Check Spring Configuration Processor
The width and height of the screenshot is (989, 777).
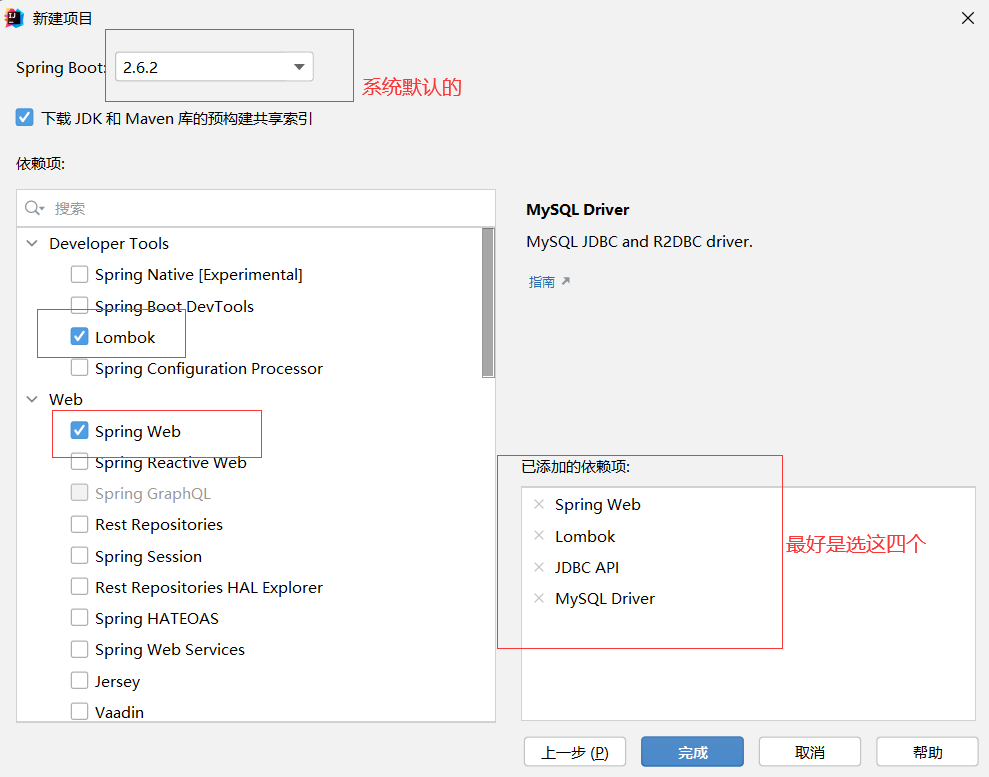tap(79, 368)
